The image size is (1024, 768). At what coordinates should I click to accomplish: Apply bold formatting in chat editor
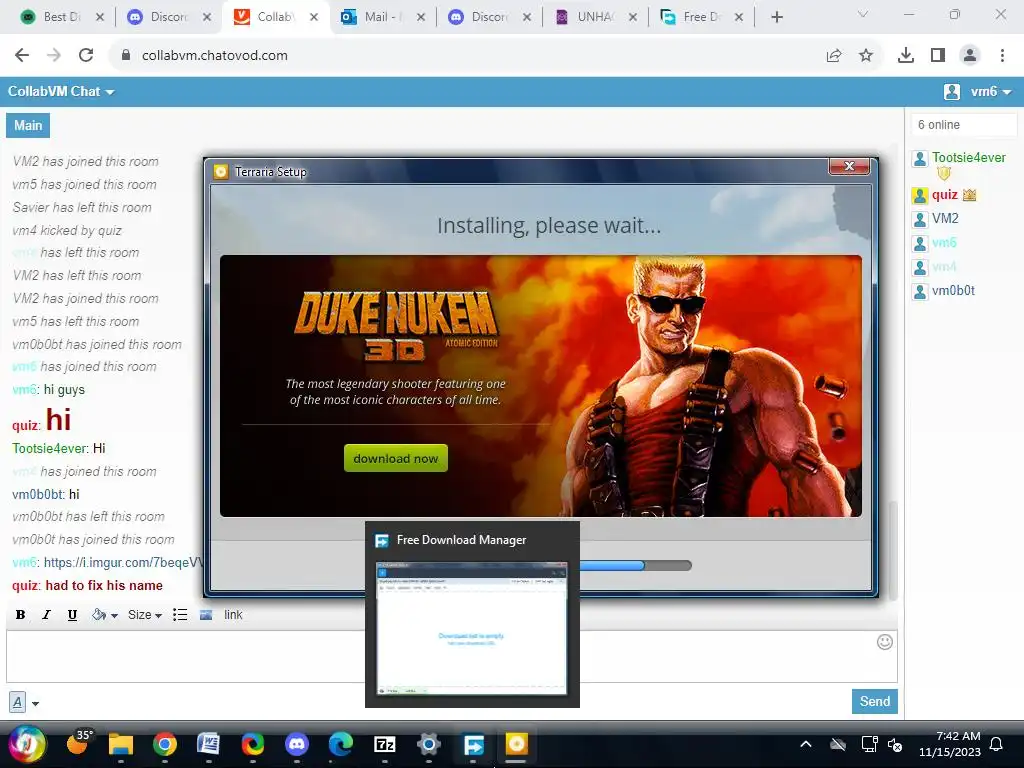[x=20, y=615]
